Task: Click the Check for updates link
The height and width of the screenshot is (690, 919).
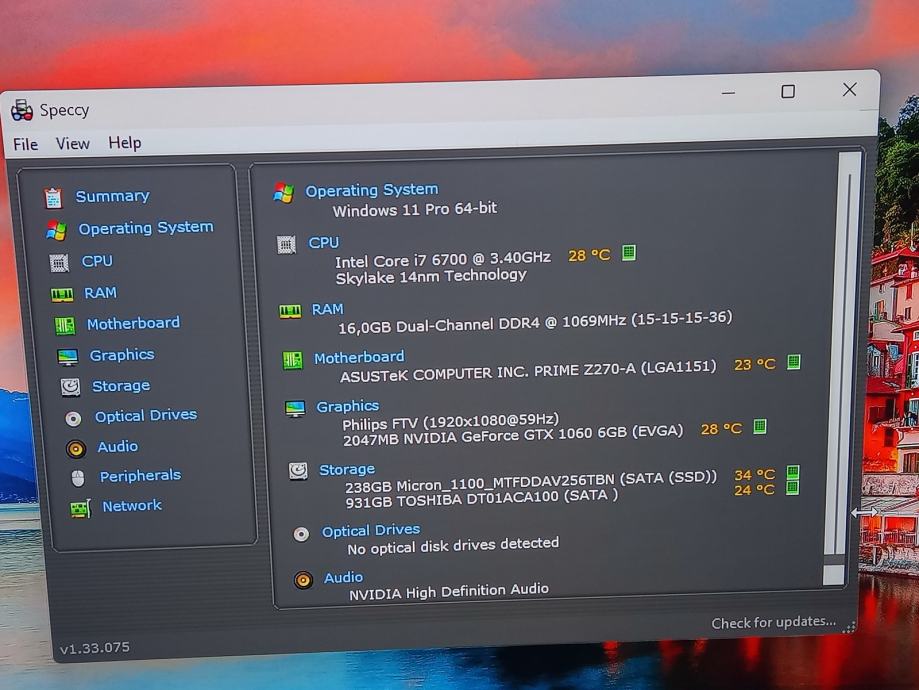Action: click(x=773, y=622)
